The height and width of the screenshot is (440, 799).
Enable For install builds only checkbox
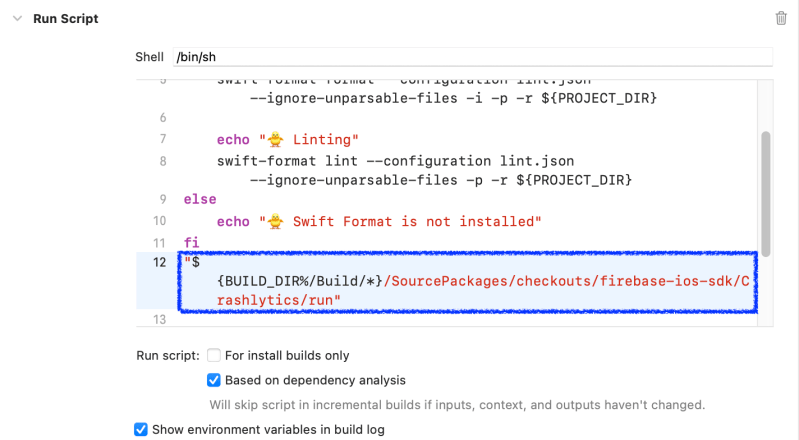coord(214,355)
